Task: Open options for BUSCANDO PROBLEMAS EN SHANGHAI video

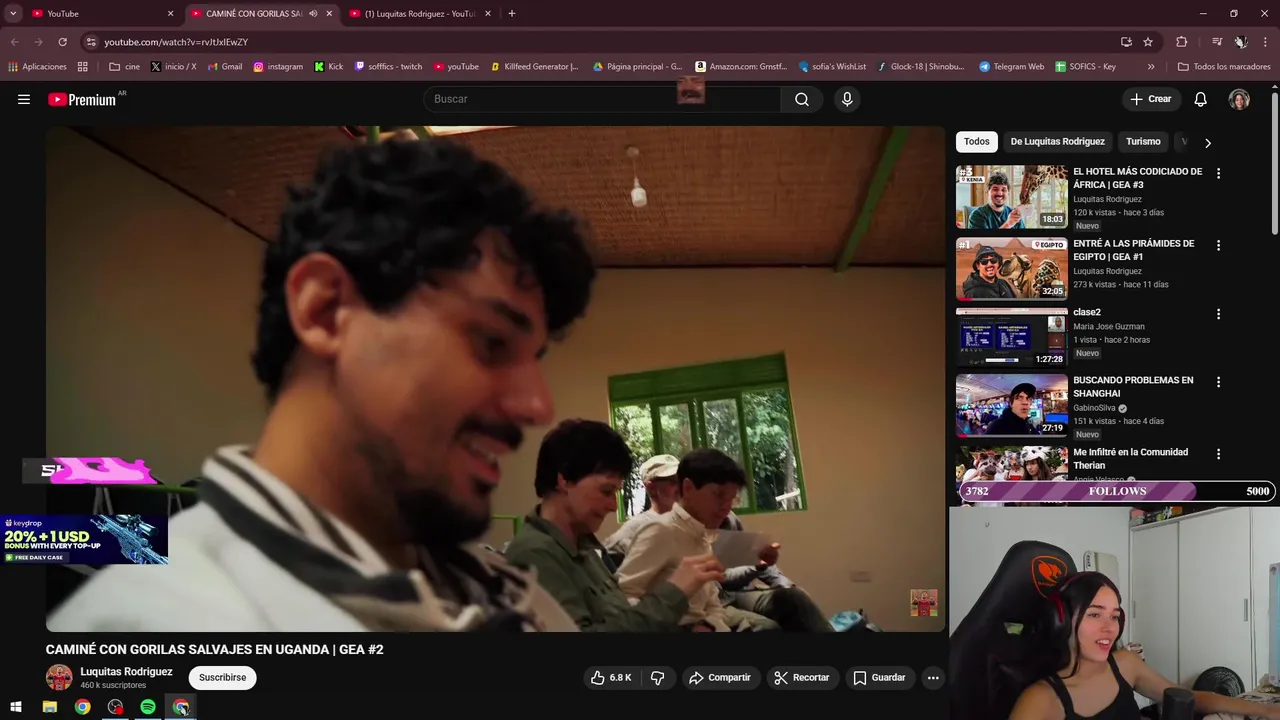Action: 1218,382
